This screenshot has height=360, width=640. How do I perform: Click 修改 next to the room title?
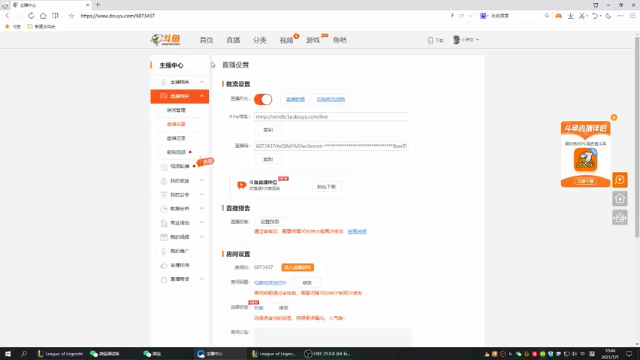(x=307, y=282)
